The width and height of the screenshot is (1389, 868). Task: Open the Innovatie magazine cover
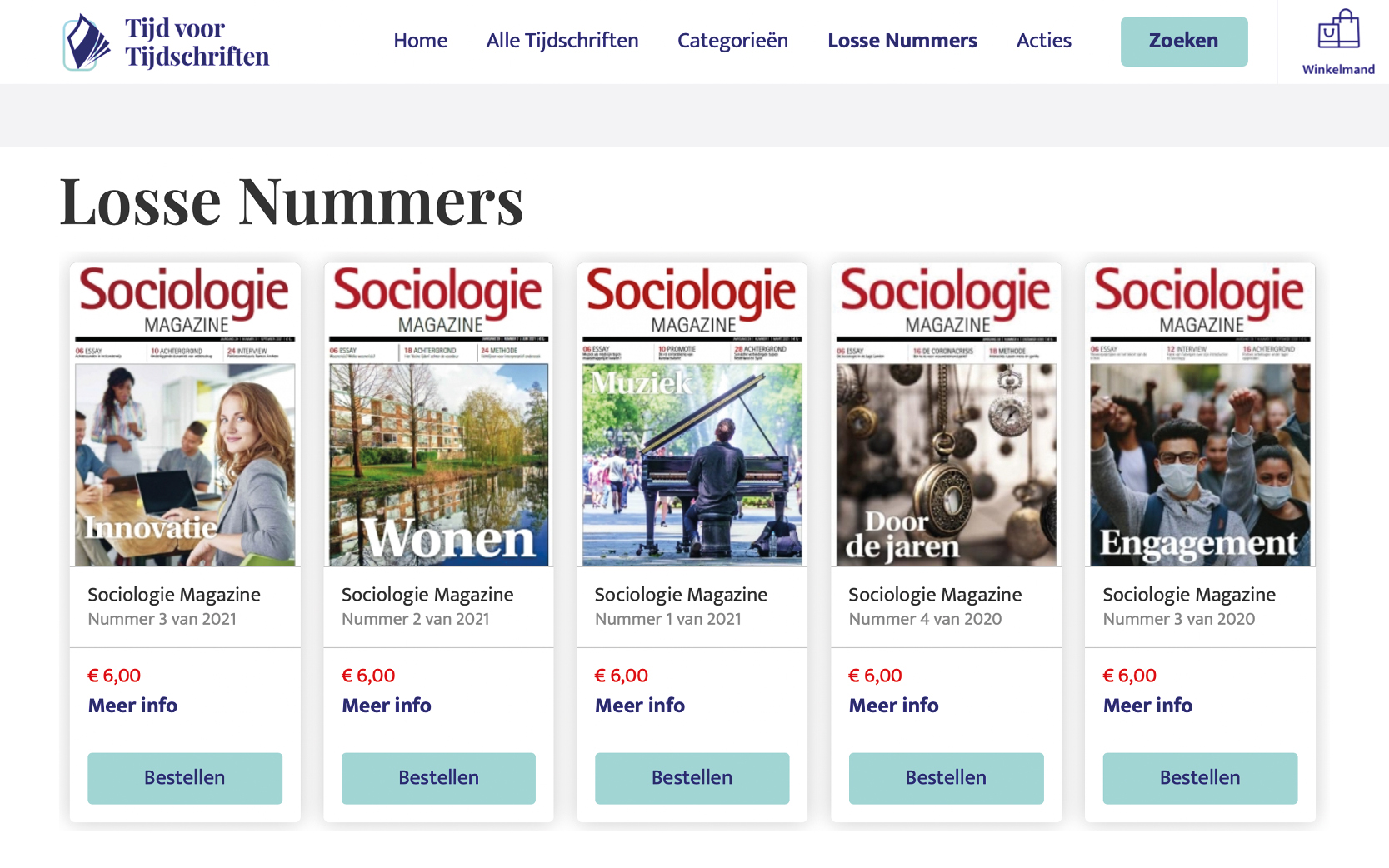tap(185, 415)
